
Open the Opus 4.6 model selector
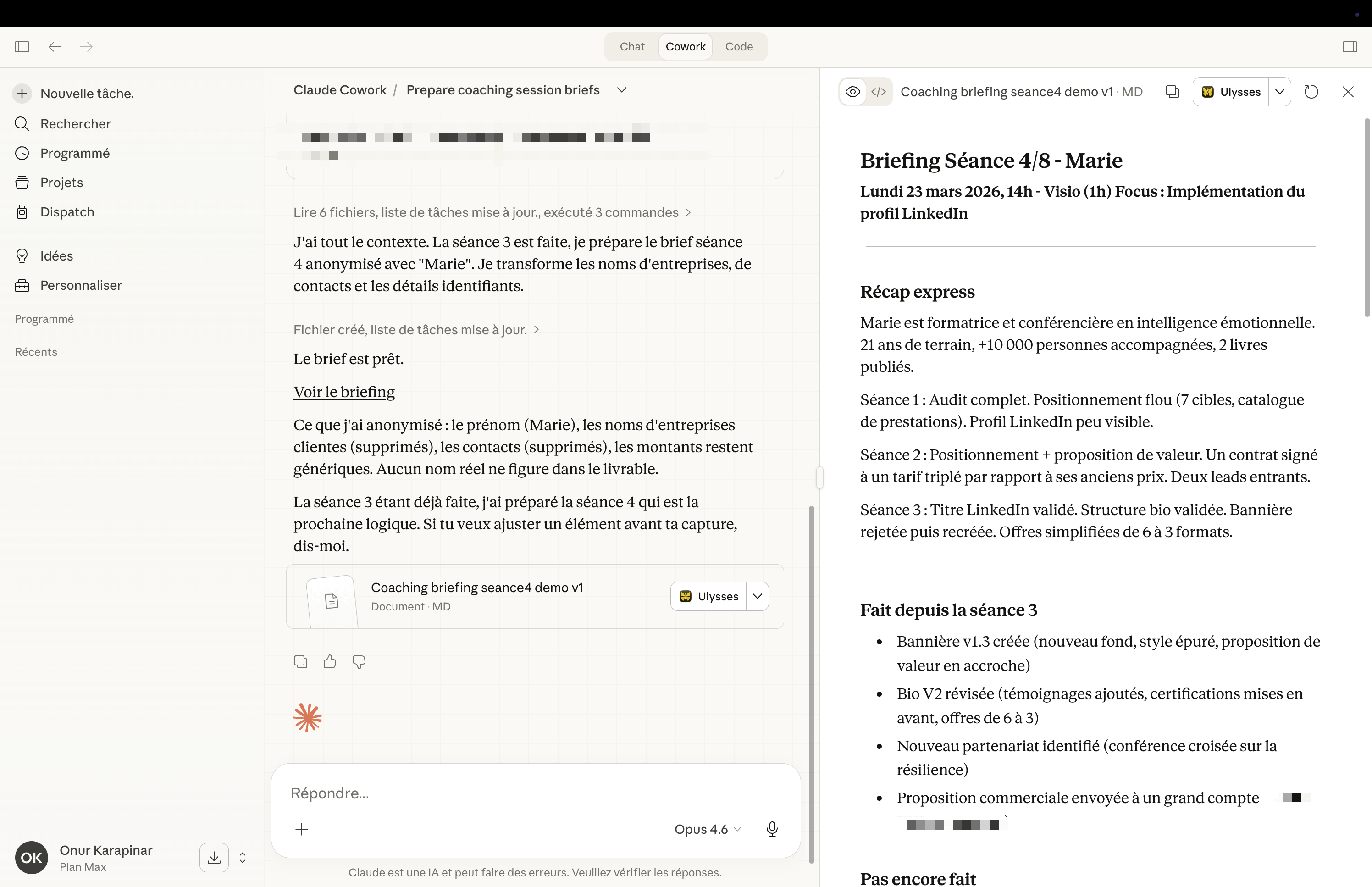click(708, 829)
